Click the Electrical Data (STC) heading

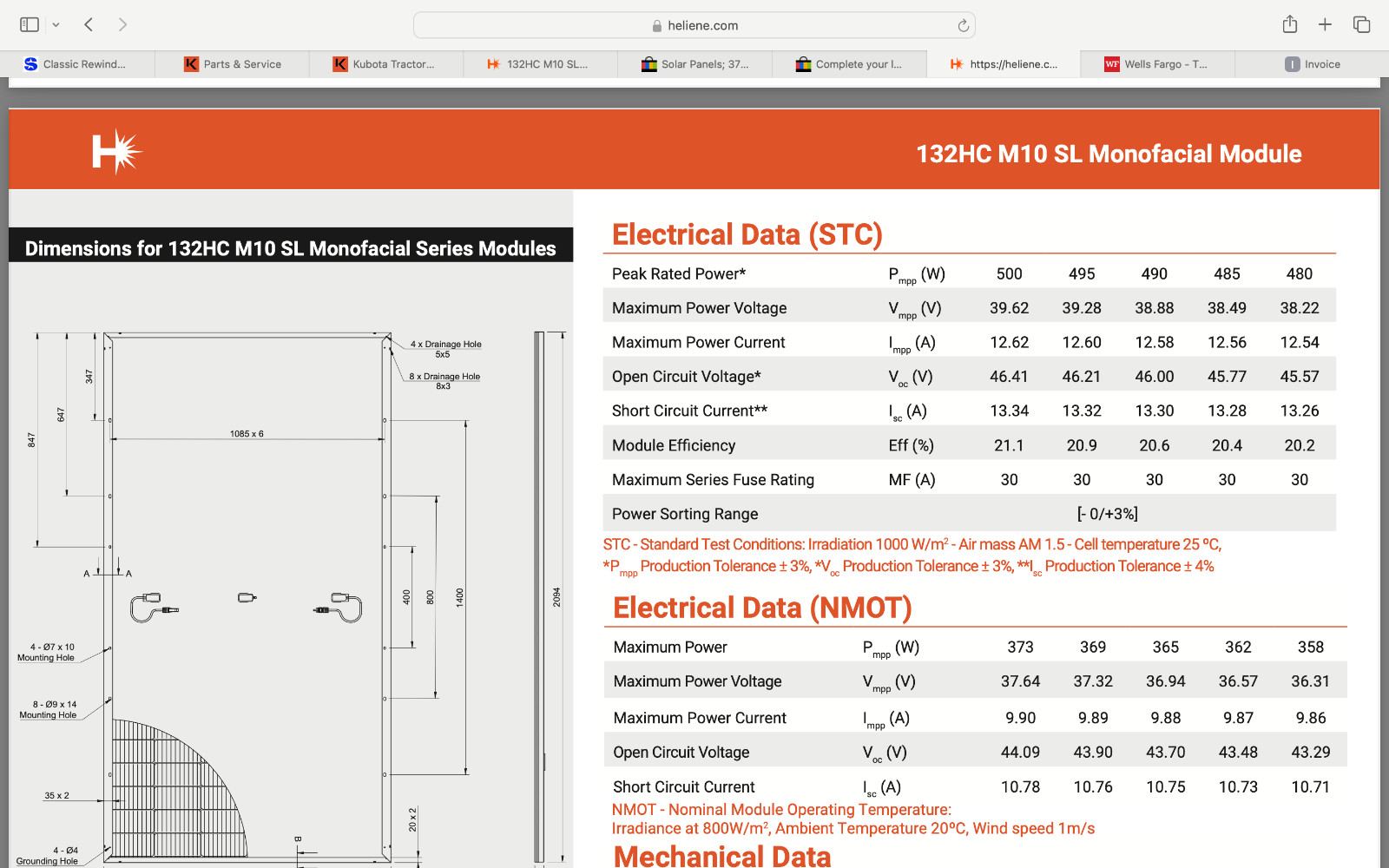[x=747, y=234]
